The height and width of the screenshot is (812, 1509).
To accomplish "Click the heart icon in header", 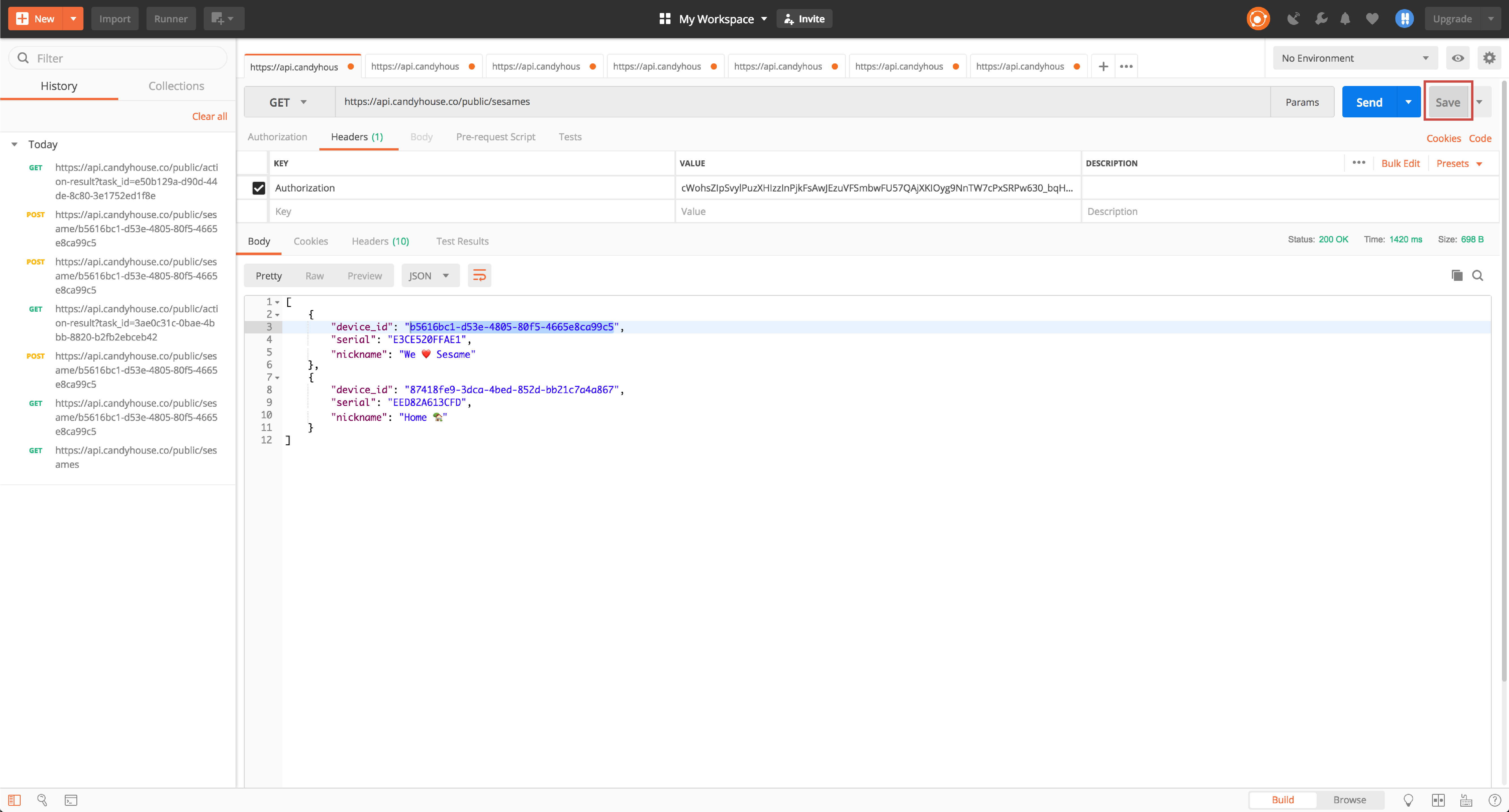I will click(x=1372, y=19).
